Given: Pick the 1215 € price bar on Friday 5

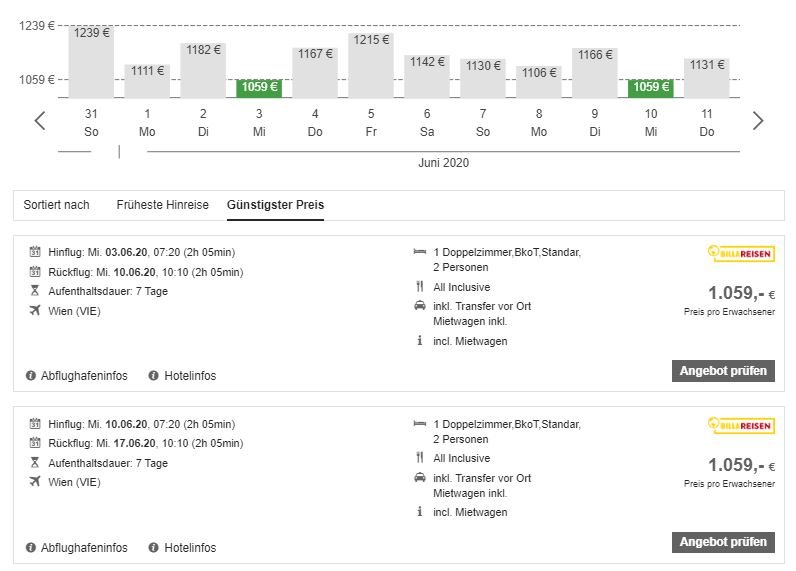Looking at the screenshot, I should click(371, 65).
